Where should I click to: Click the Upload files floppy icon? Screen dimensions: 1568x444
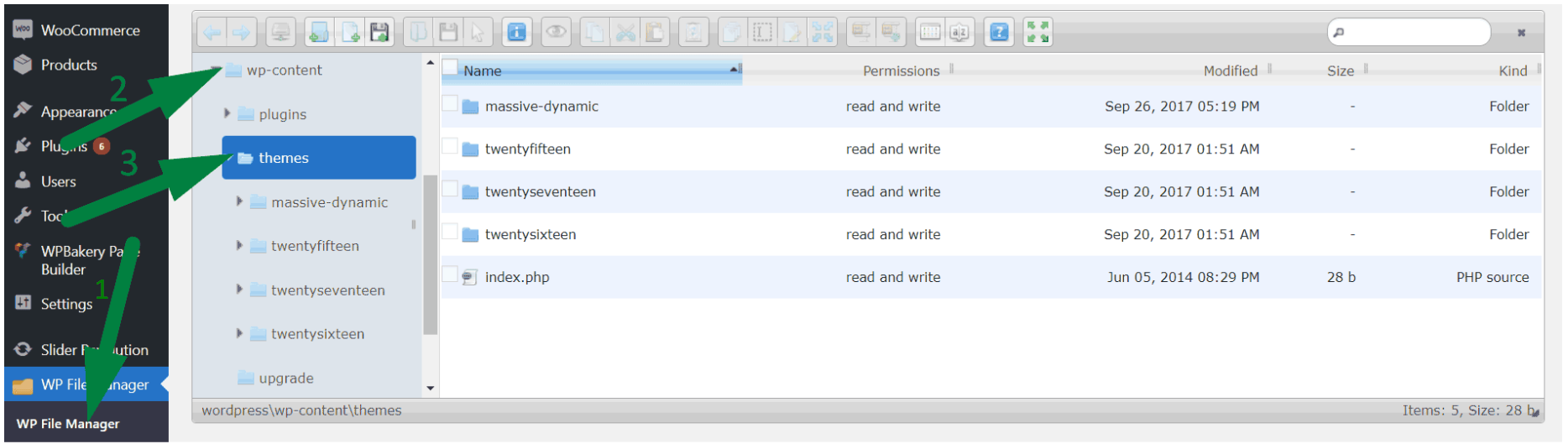[x=379, y=33]
